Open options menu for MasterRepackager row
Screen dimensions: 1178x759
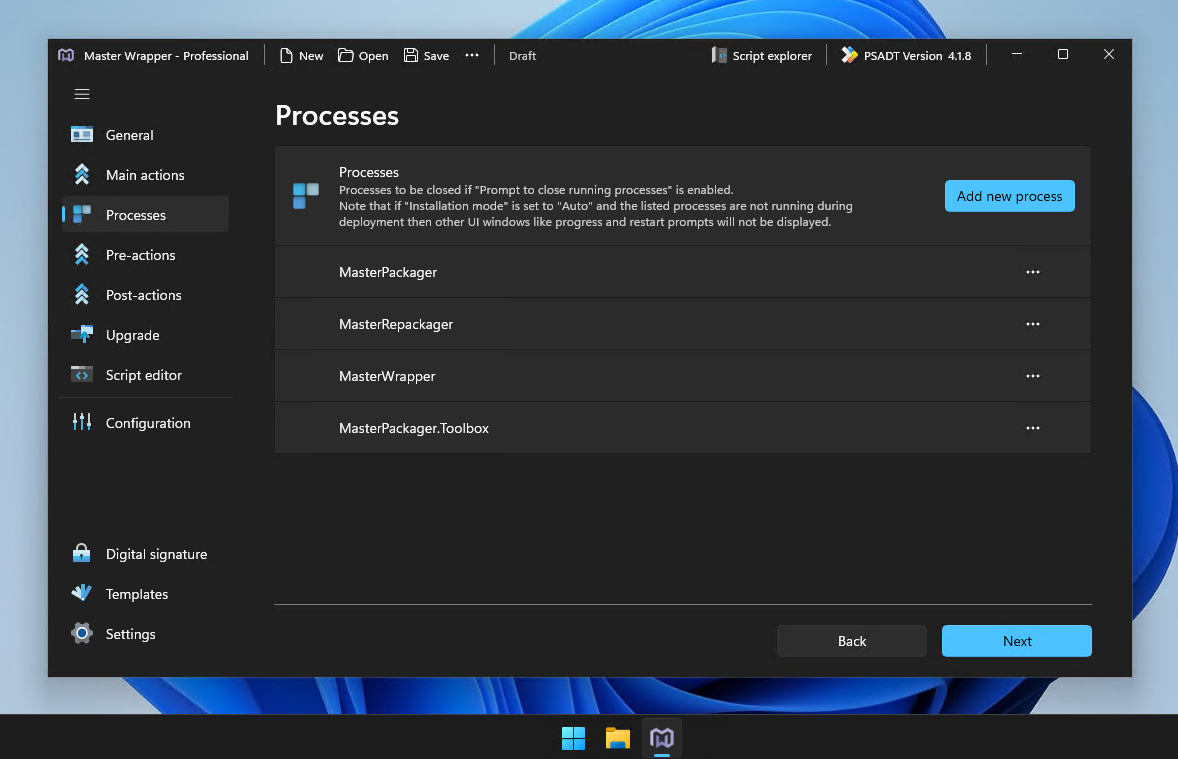pos(1033,324)
